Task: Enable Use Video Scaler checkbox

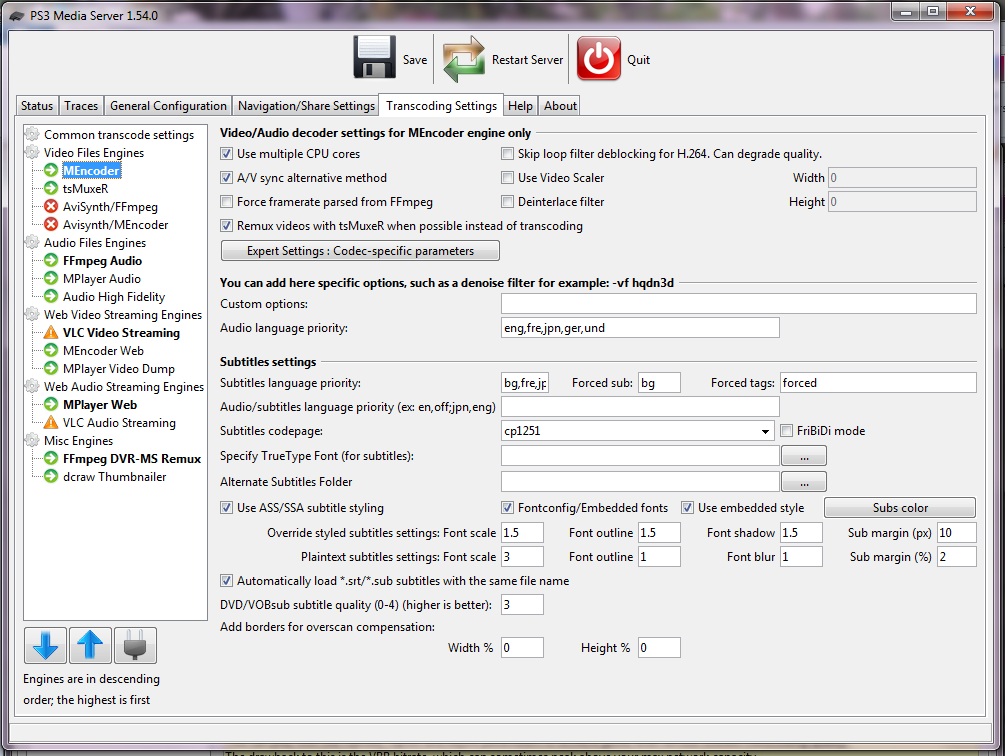Action: point(507,177)
